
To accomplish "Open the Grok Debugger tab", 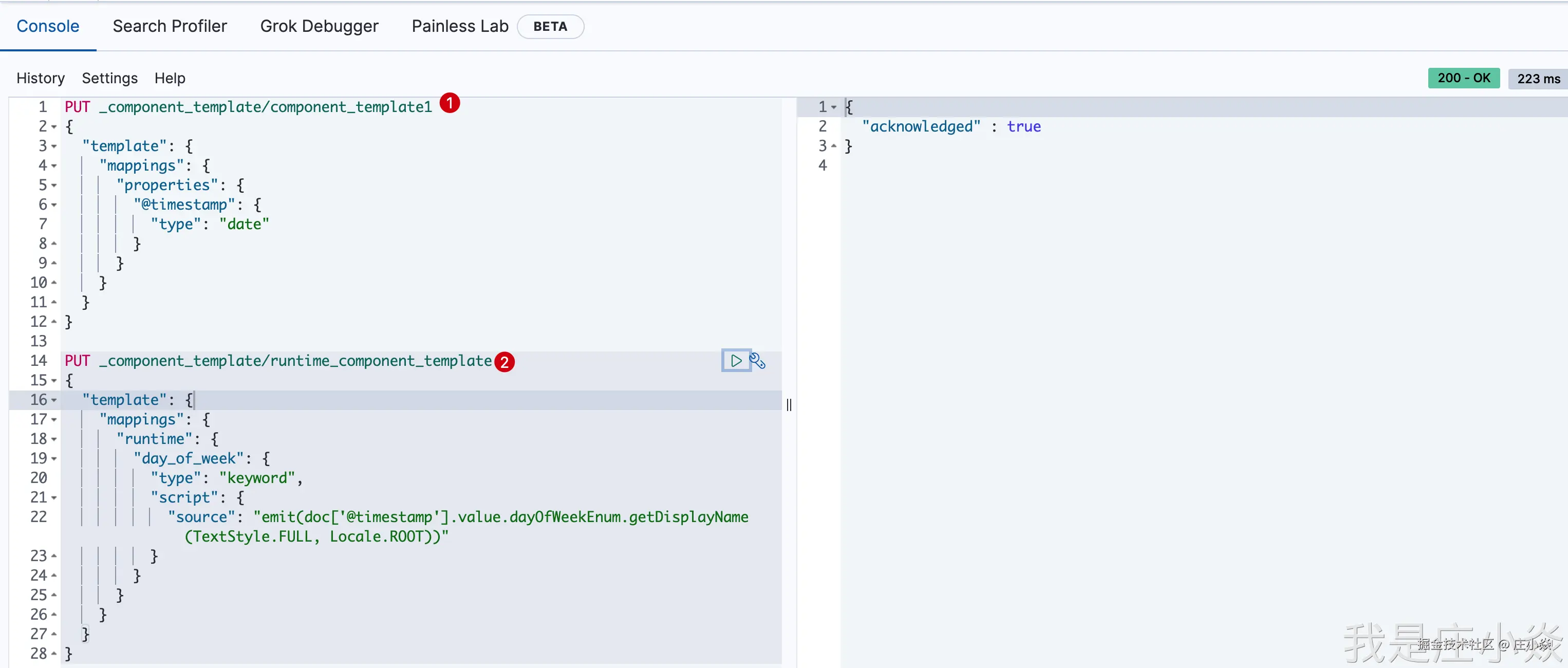I will (319, 26).
